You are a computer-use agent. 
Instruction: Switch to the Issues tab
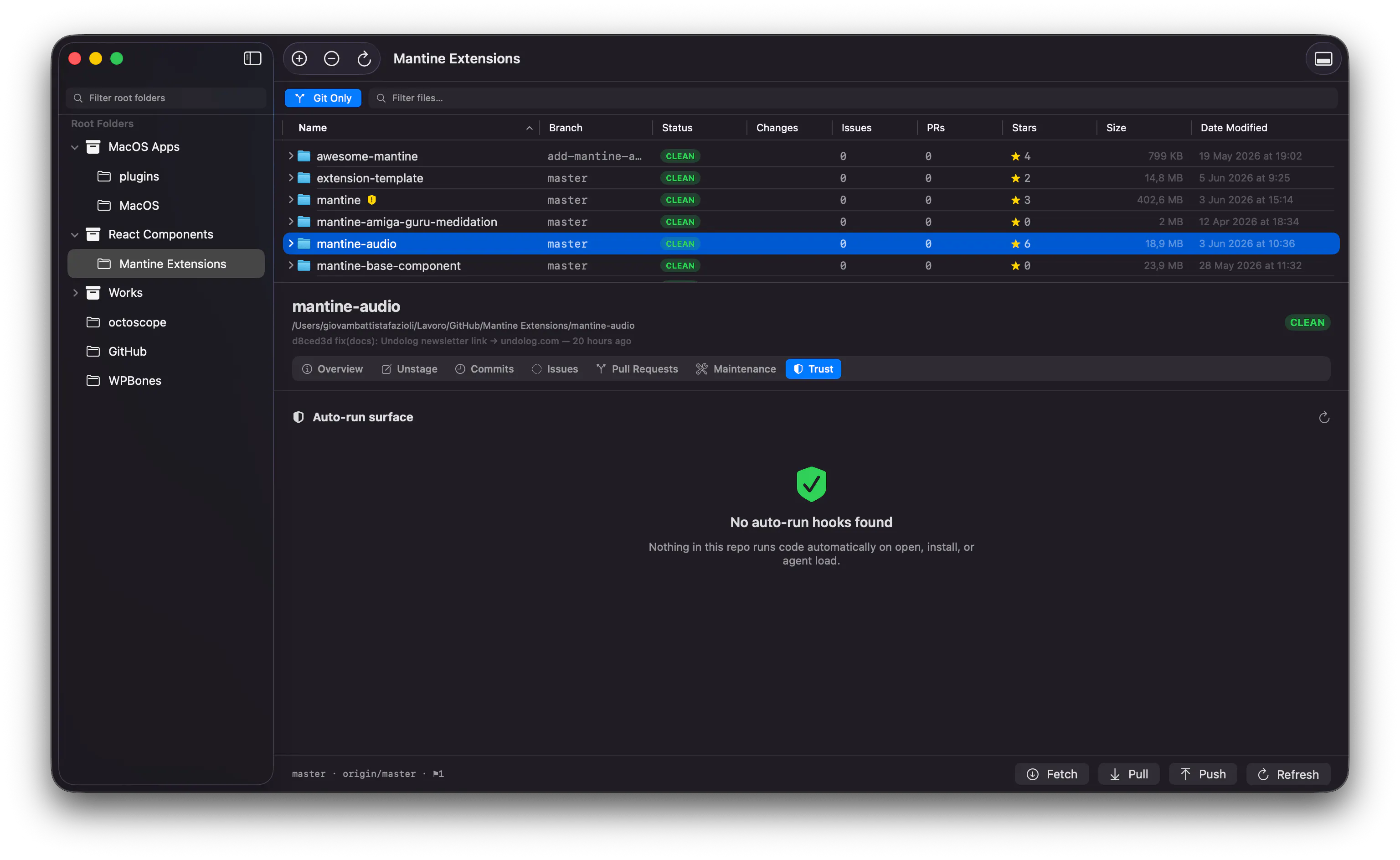pos(555,369)
